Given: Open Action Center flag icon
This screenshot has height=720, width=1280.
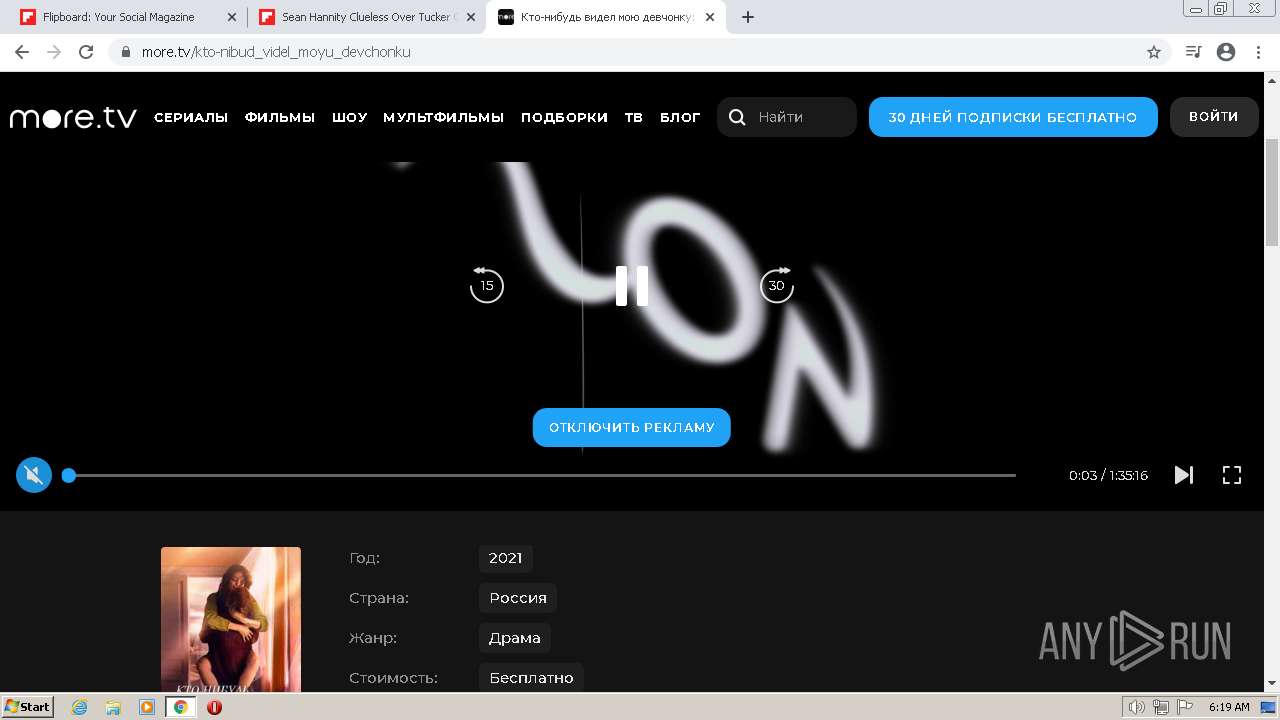Looking at the screenshot, I should coord(1184,707).
